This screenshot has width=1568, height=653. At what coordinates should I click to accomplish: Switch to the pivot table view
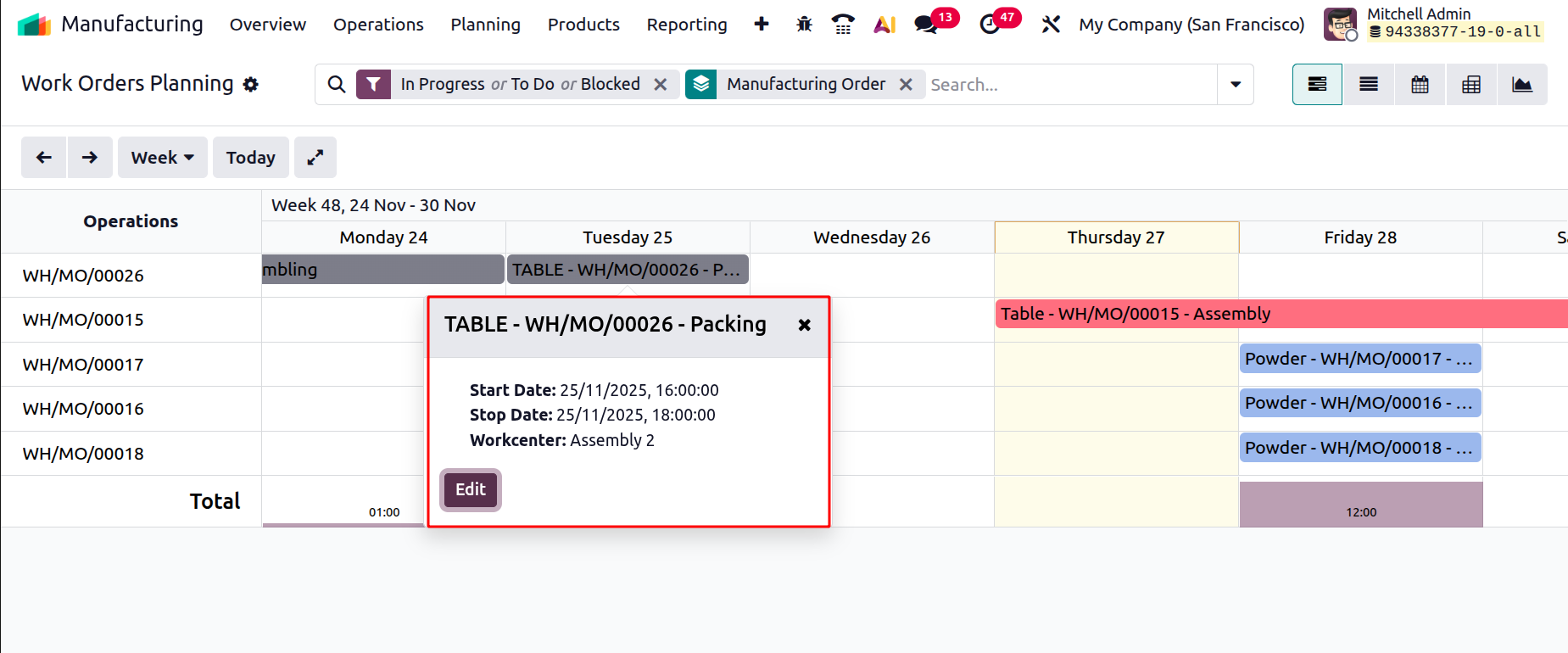[x=1471, y=85]
